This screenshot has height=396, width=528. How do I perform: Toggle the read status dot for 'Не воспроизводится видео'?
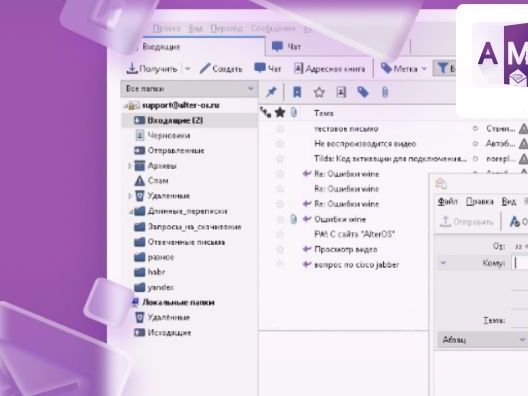(x=475, y=144)
